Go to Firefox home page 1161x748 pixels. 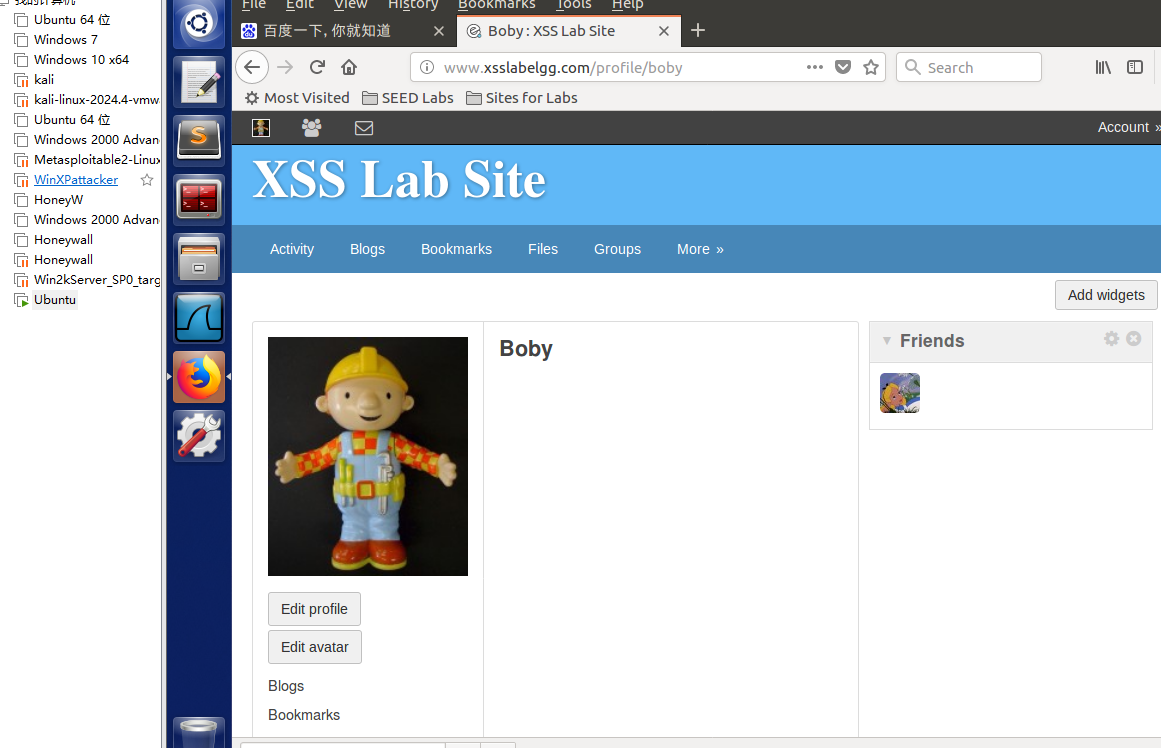(349, 67)
